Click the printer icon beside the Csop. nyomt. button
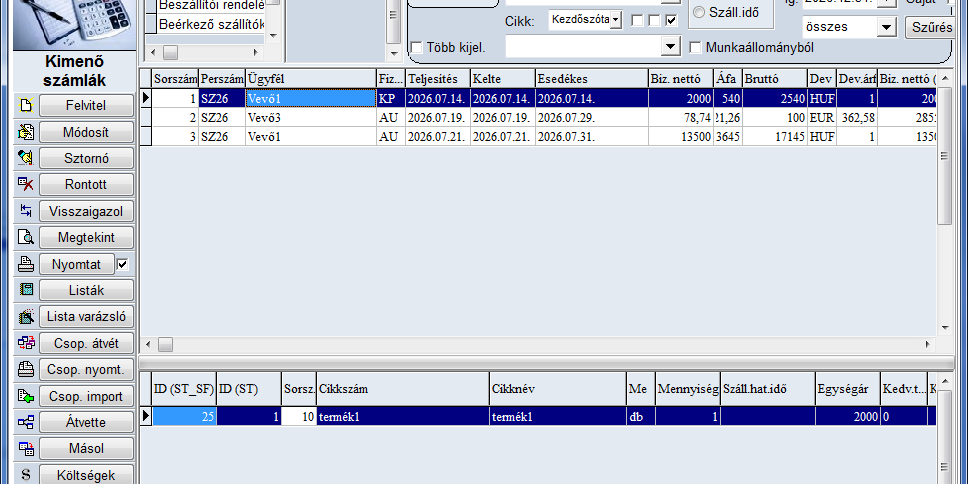This screenshot has width=968, height=484. pyautogui.click(x=25, y=369)
